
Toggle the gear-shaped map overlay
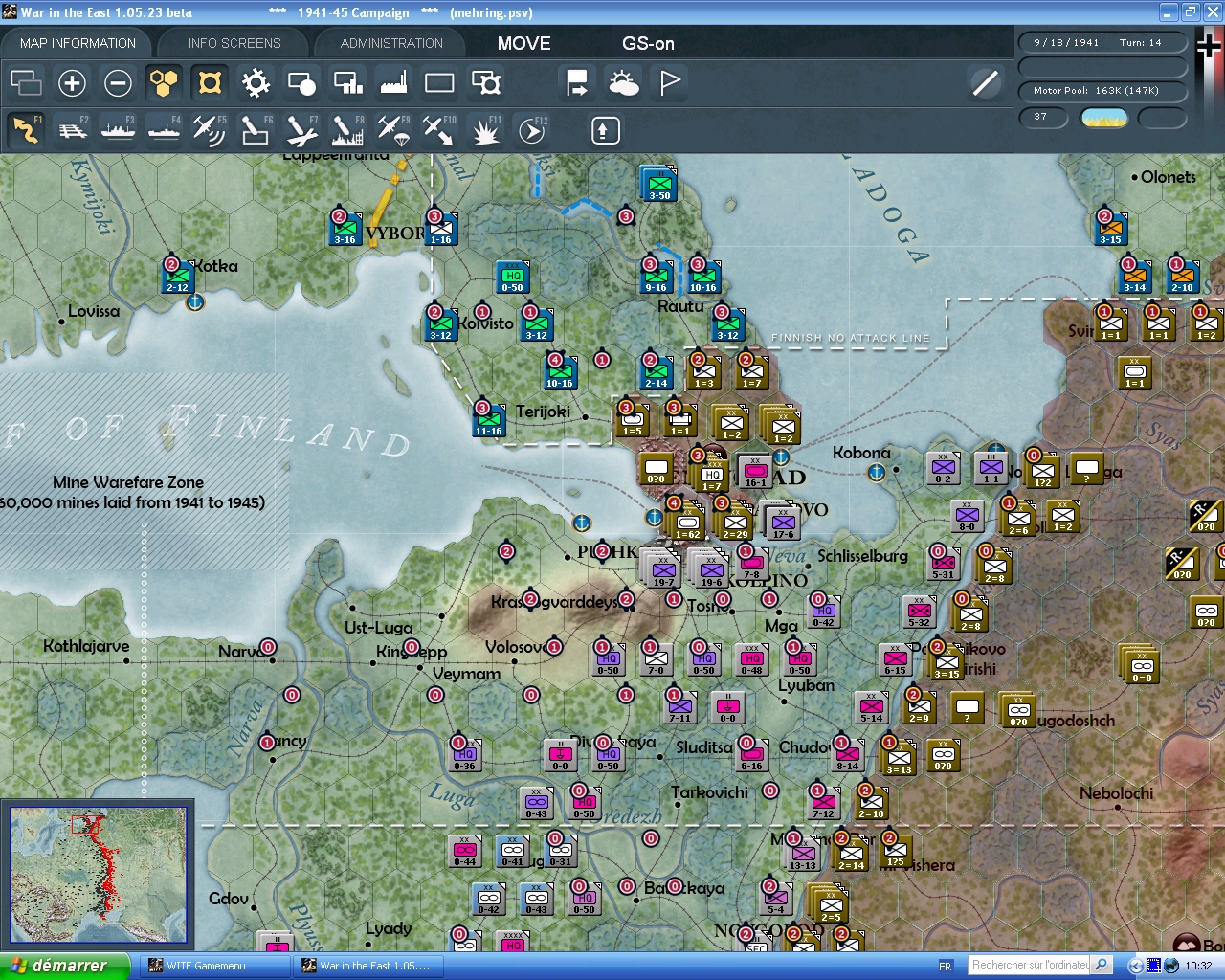(x=256, y=83)
